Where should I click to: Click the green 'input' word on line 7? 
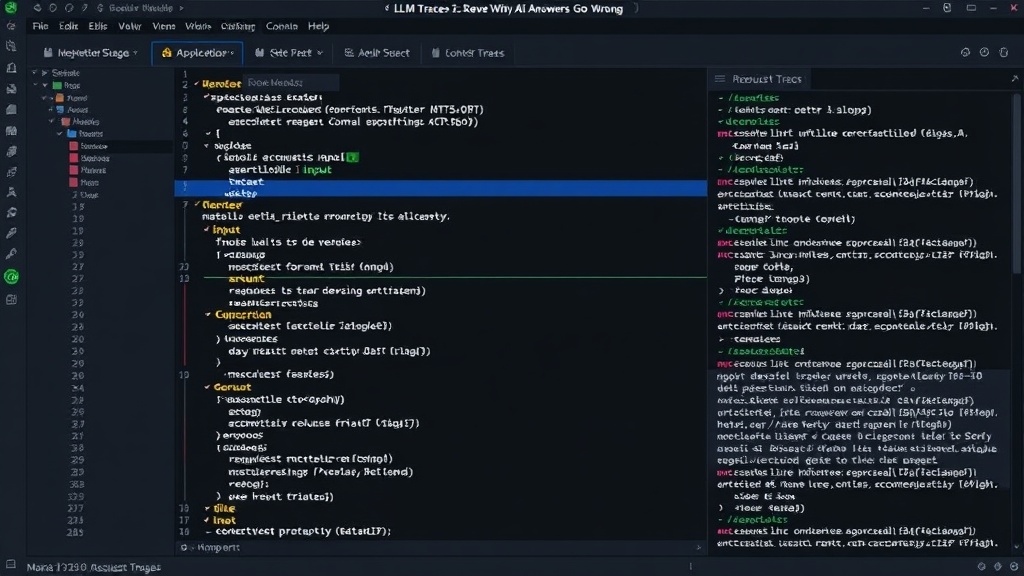(x=317, y=170)
